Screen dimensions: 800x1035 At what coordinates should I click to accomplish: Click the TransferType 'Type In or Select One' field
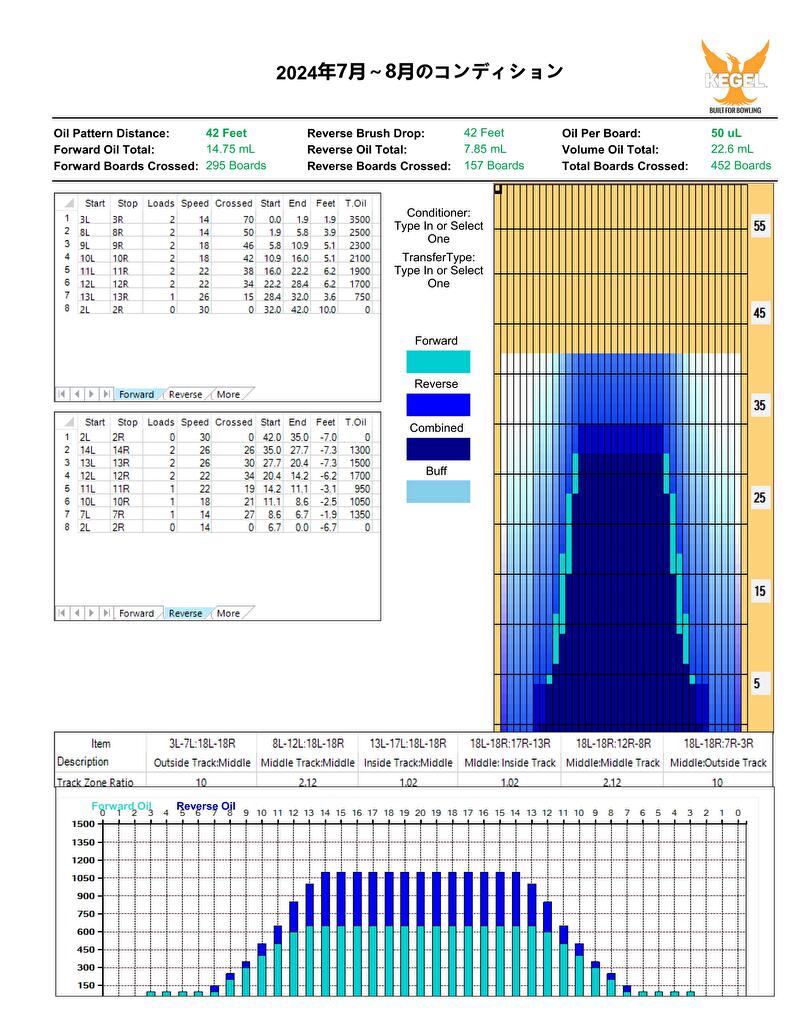click(439, 277)
